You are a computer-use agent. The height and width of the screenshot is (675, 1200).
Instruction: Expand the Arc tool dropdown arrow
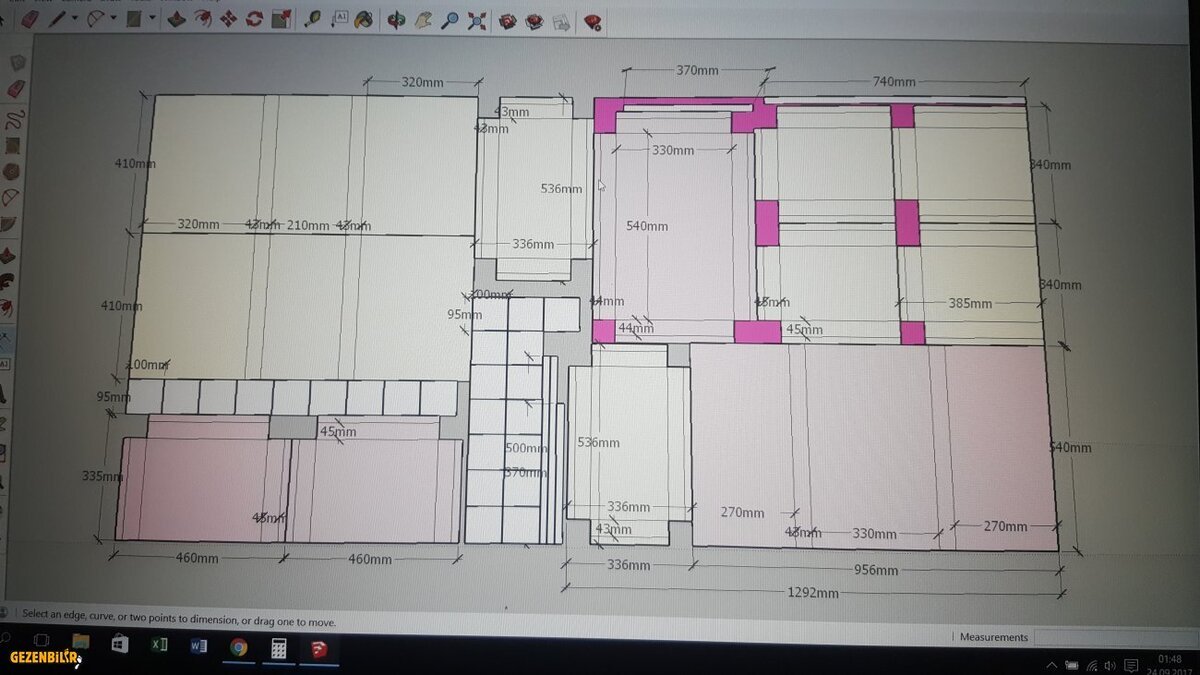pos(114,18)
